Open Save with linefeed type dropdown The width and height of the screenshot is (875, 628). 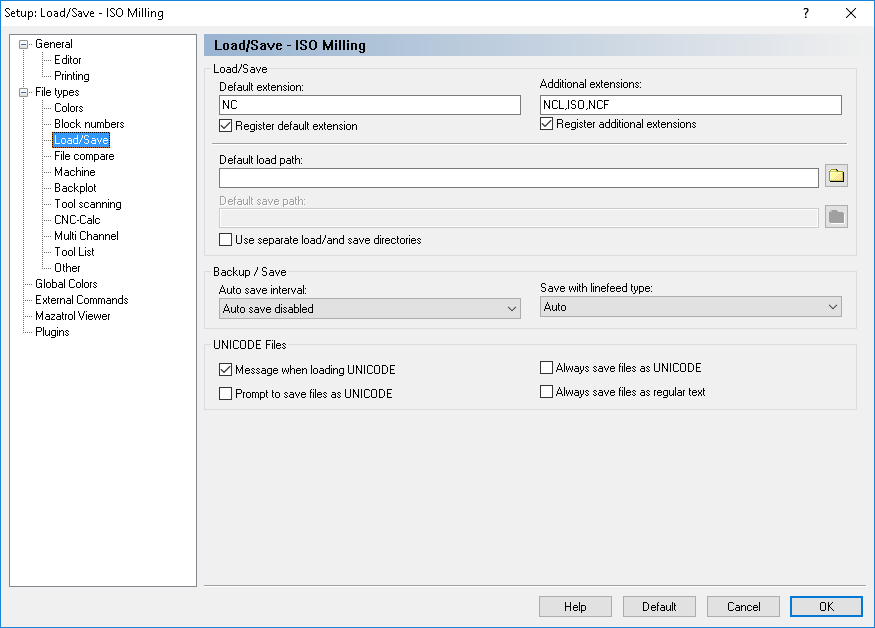point(691,306)
